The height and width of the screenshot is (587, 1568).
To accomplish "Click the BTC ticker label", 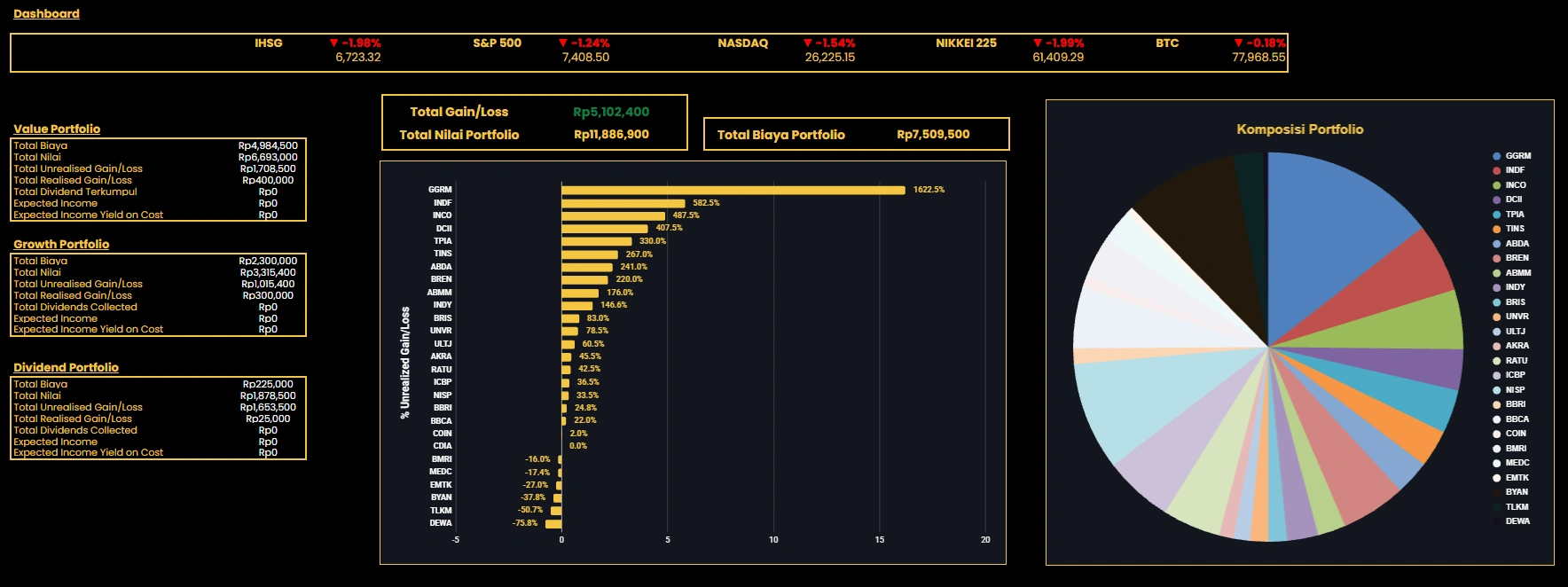I will 1167,43.
